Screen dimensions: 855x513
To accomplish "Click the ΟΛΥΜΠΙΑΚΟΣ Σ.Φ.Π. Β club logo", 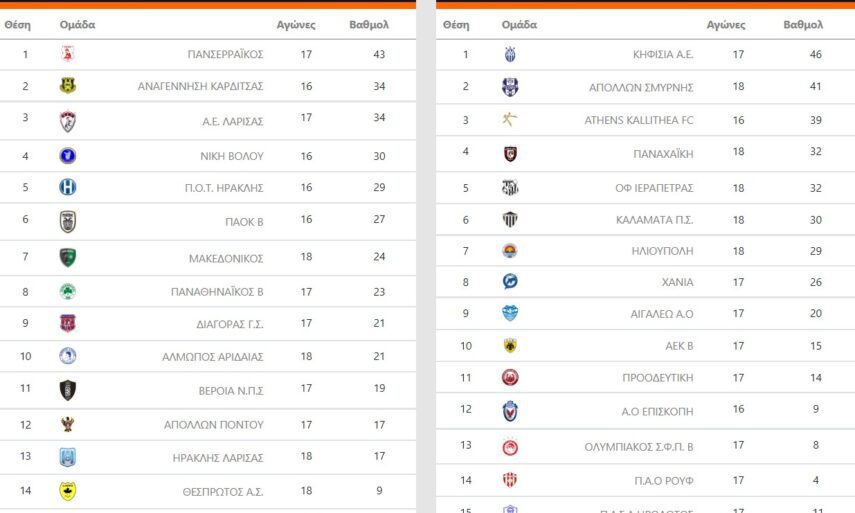I will click(510, 447).
